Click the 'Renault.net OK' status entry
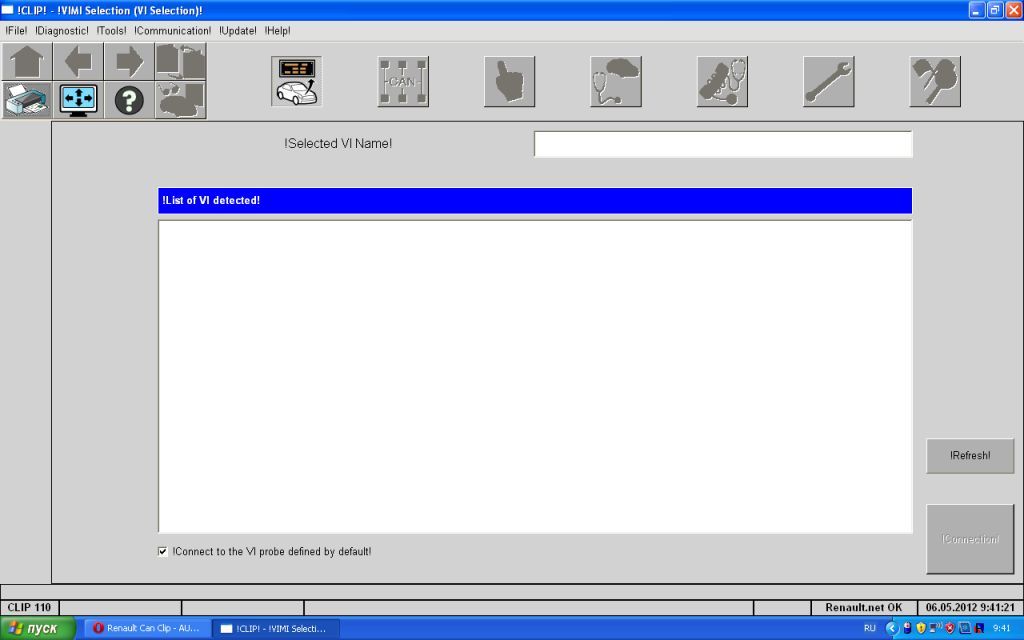The height and width of the screenshot is (640, 1024). pyautogui.click(x=863, y=607)
